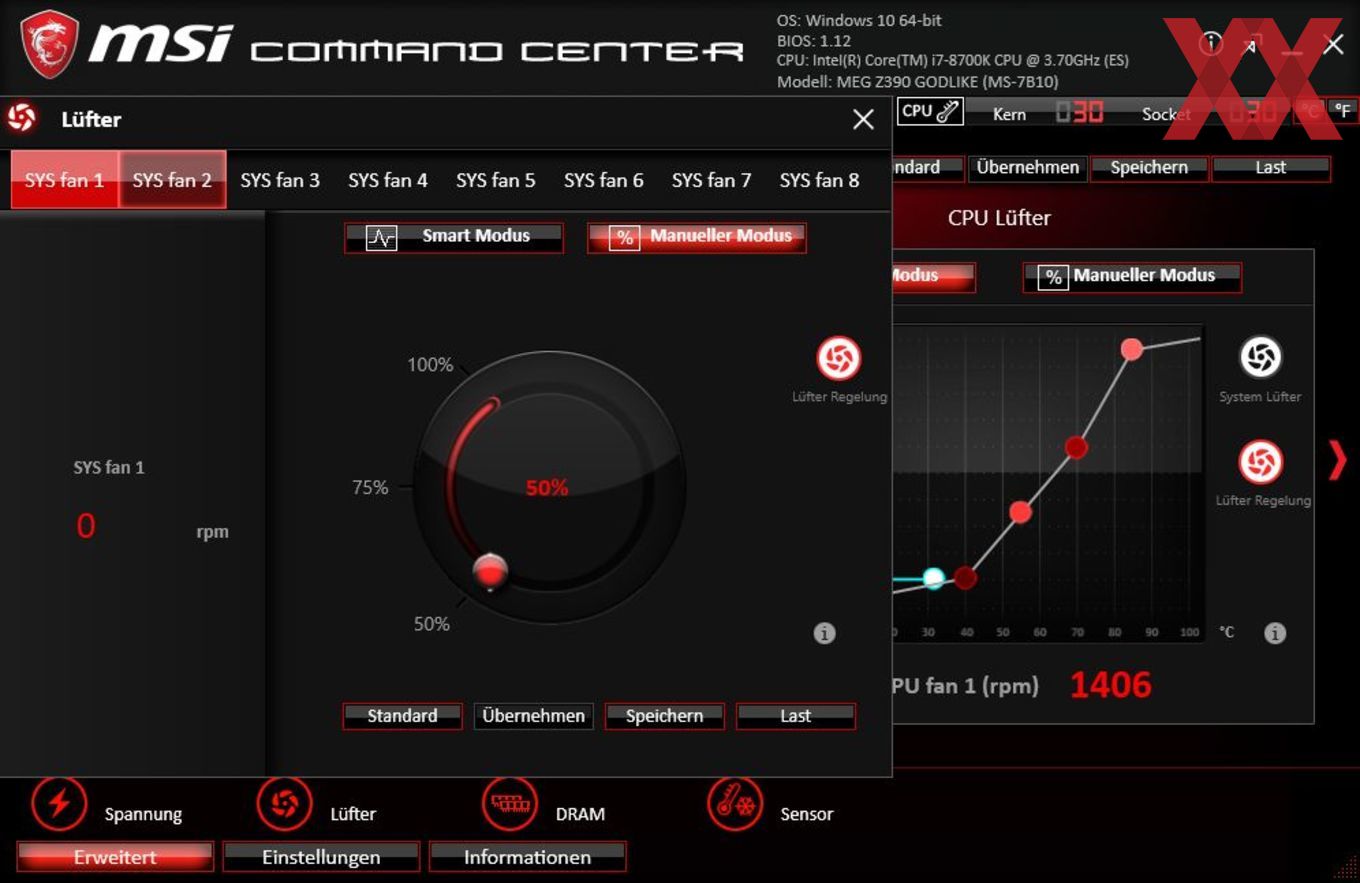The height and width of the screenshot is (883, 1360).
Task: Select the topmost fan curve point
Action: pos(1132,349)
